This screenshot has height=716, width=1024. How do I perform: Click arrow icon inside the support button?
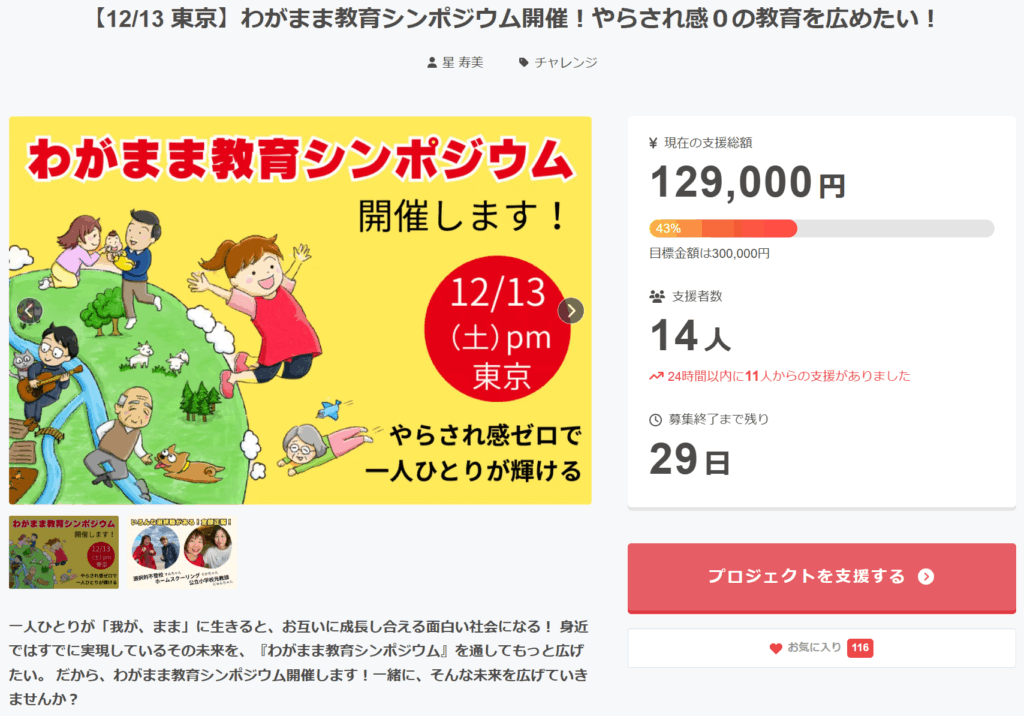926,577
